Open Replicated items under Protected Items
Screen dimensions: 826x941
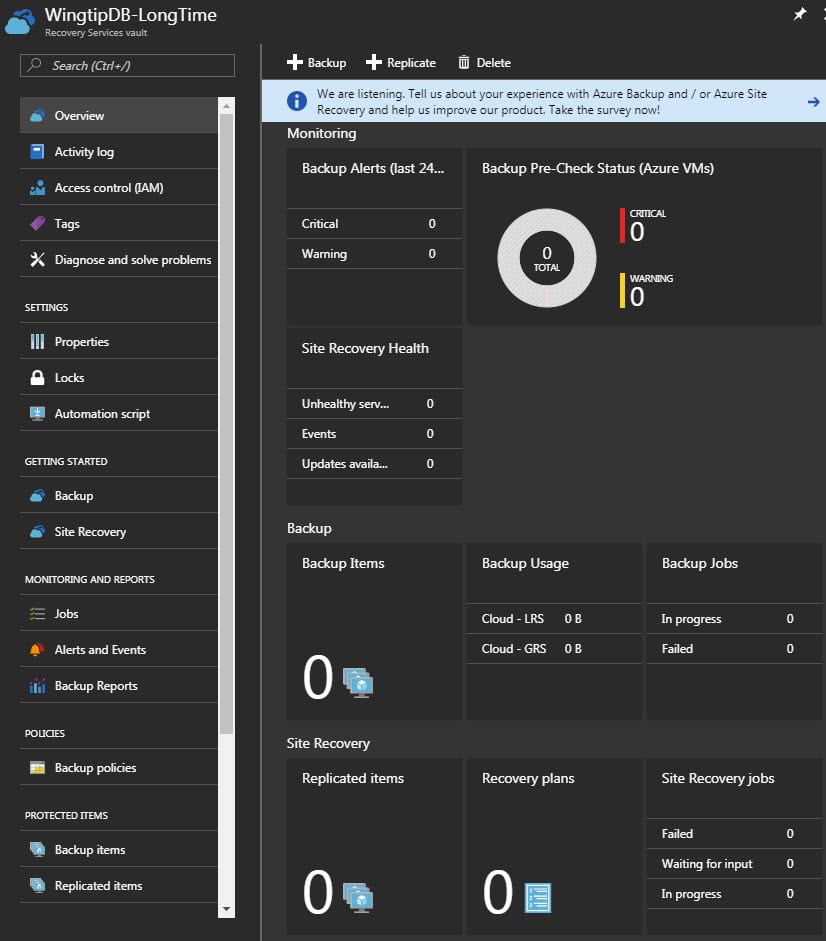[x=119, y=886]
